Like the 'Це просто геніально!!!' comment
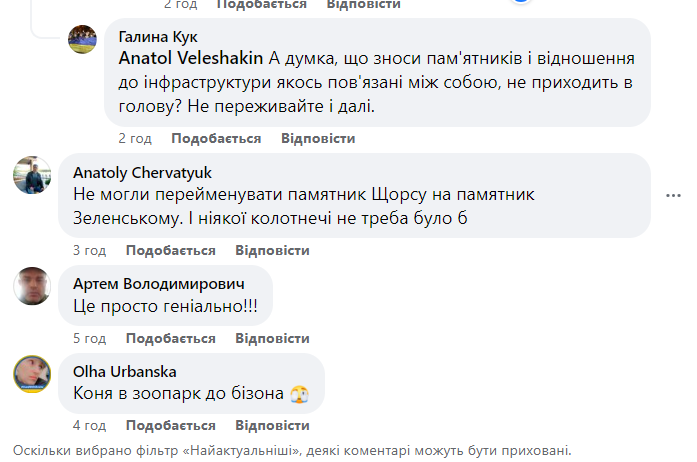Image resolution: width=697 pixels, height=462 pixels. click(171, 338)
